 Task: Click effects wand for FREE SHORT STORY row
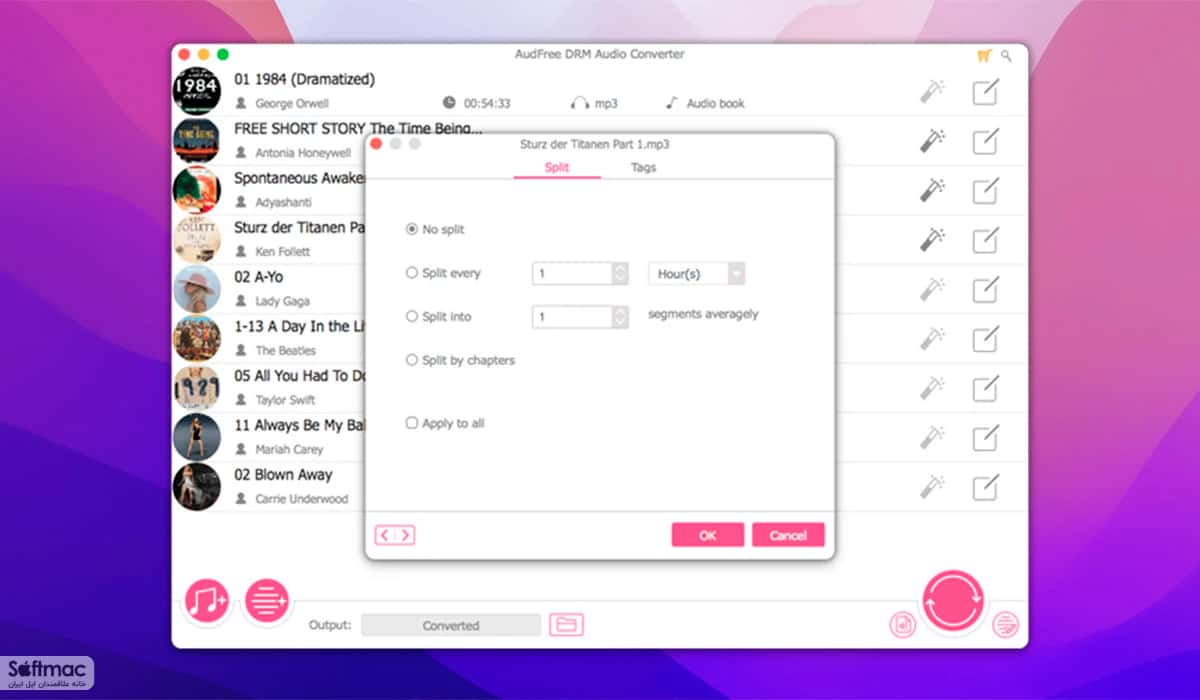coord(932,141)
